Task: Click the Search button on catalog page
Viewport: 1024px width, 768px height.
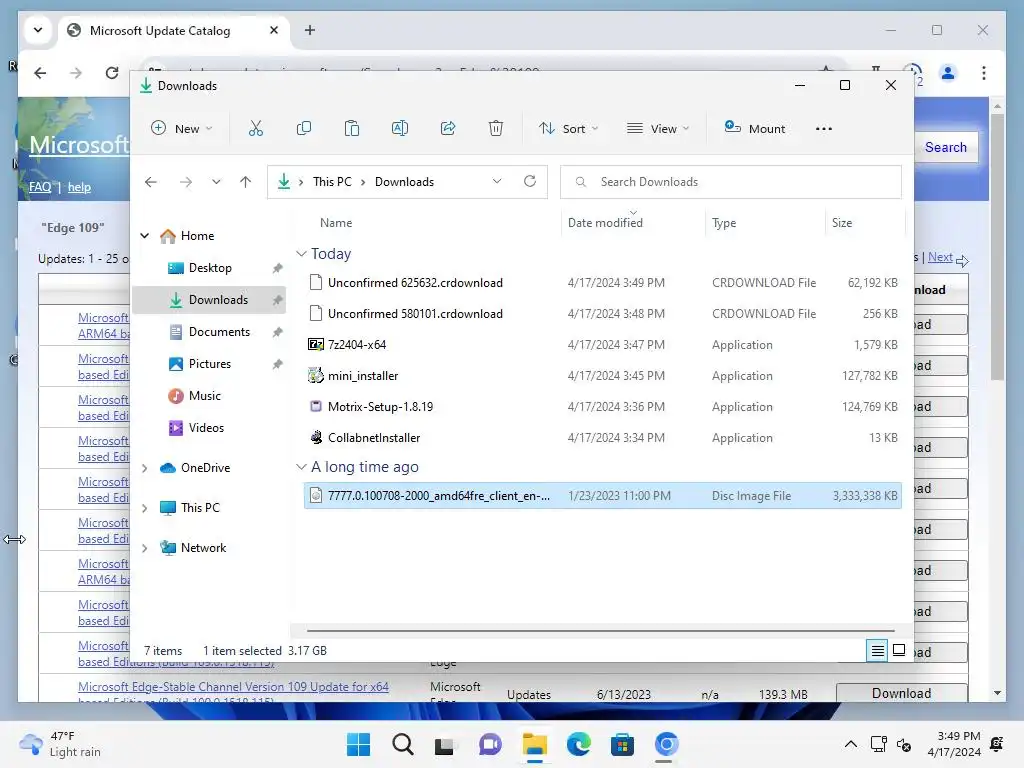Action: (x=946, y=148)
